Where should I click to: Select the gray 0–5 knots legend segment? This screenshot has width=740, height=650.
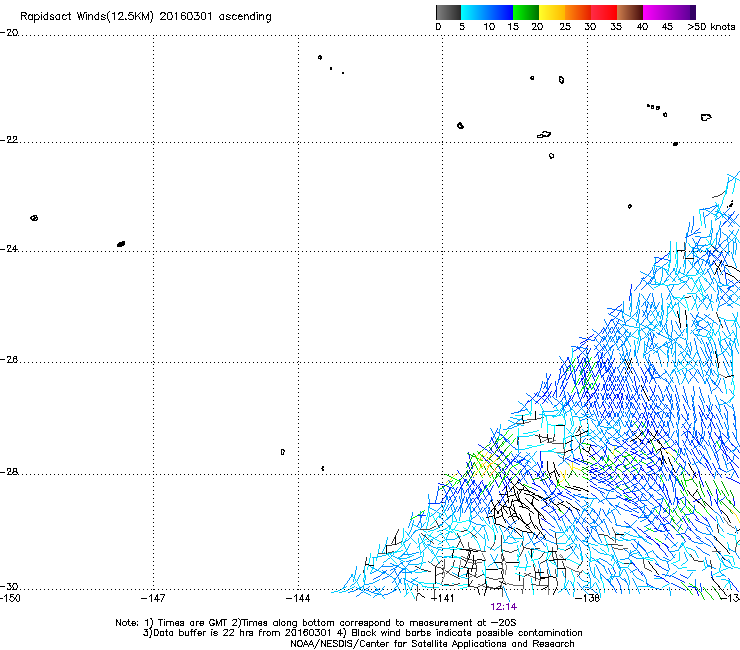pyautogui.click(x=448, y=12)
